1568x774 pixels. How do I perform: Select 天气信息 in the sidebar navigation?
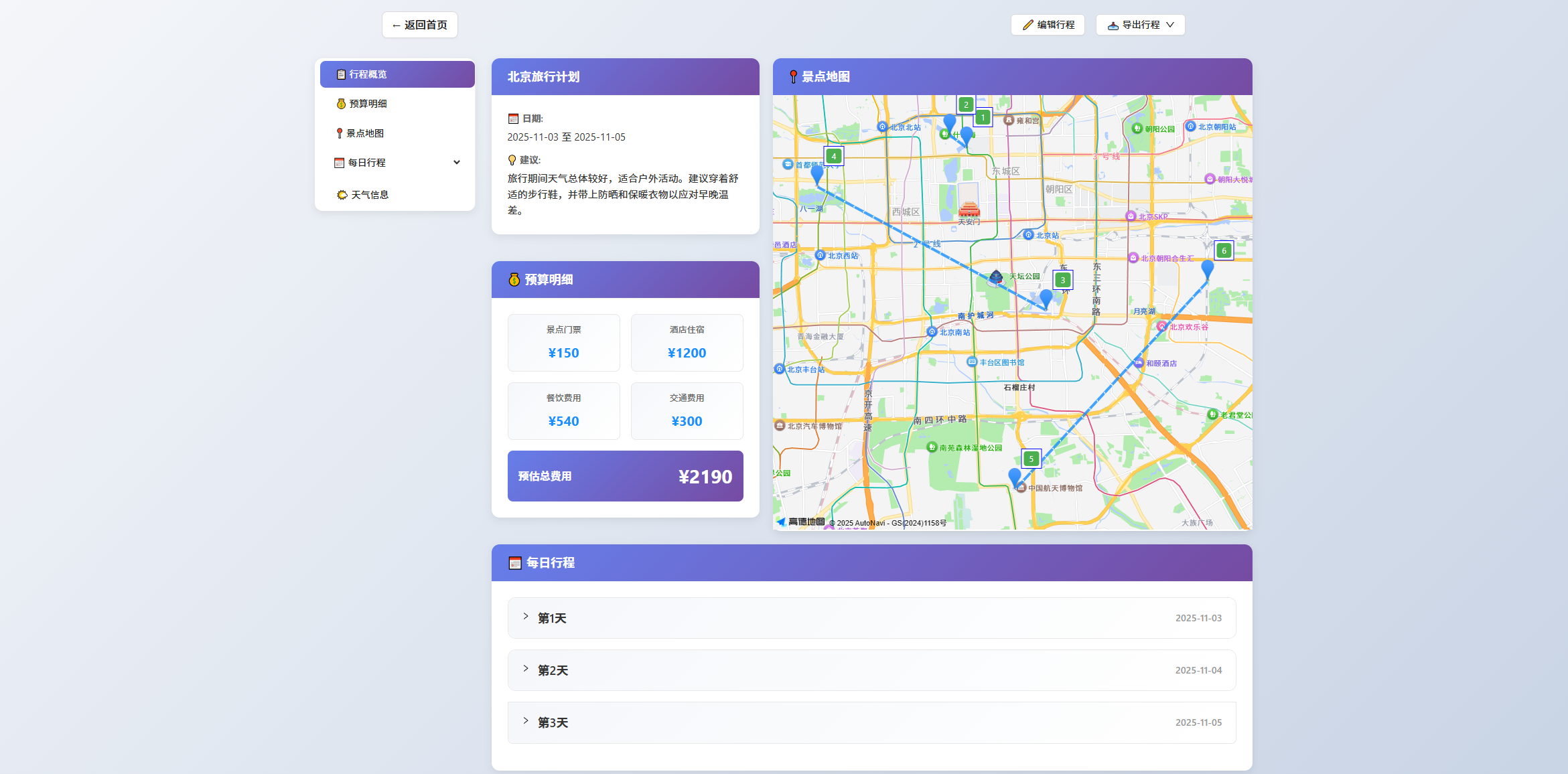[372, 194]
